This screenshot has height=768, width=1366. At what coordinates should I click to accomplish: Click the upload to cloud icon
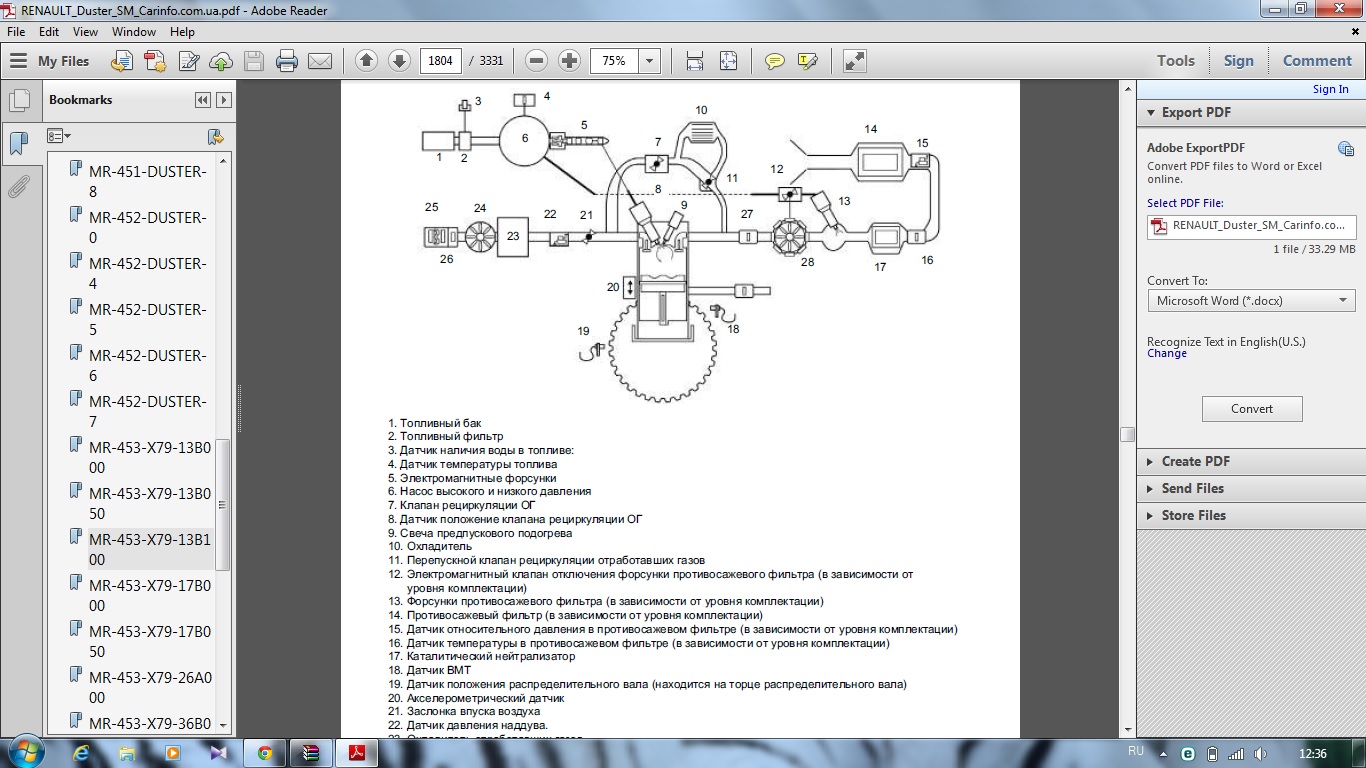click(221, 61)
